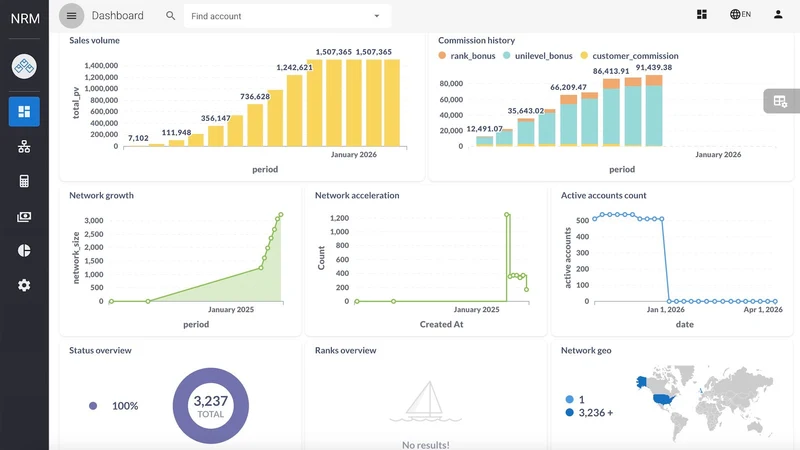
Task: Click the United States on the map
Action: point(662,399)
